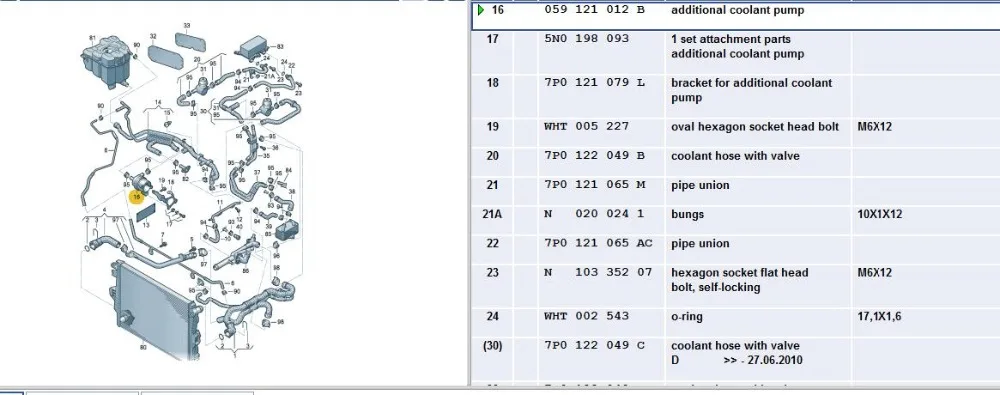Click the M6X12 remark in row 19

(875, 127)
